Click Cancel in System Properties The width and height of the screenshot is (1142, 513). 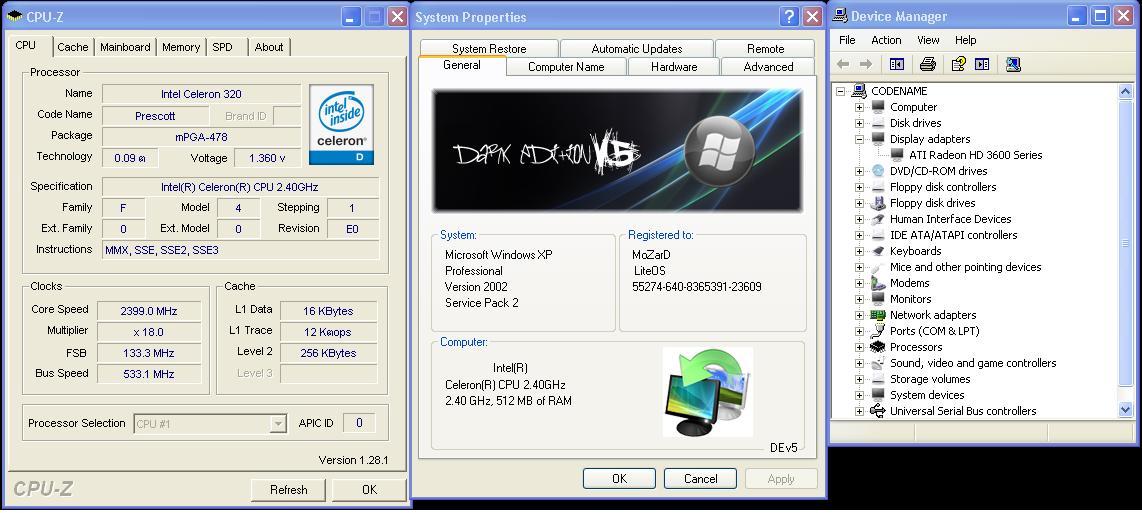(700, 479)
